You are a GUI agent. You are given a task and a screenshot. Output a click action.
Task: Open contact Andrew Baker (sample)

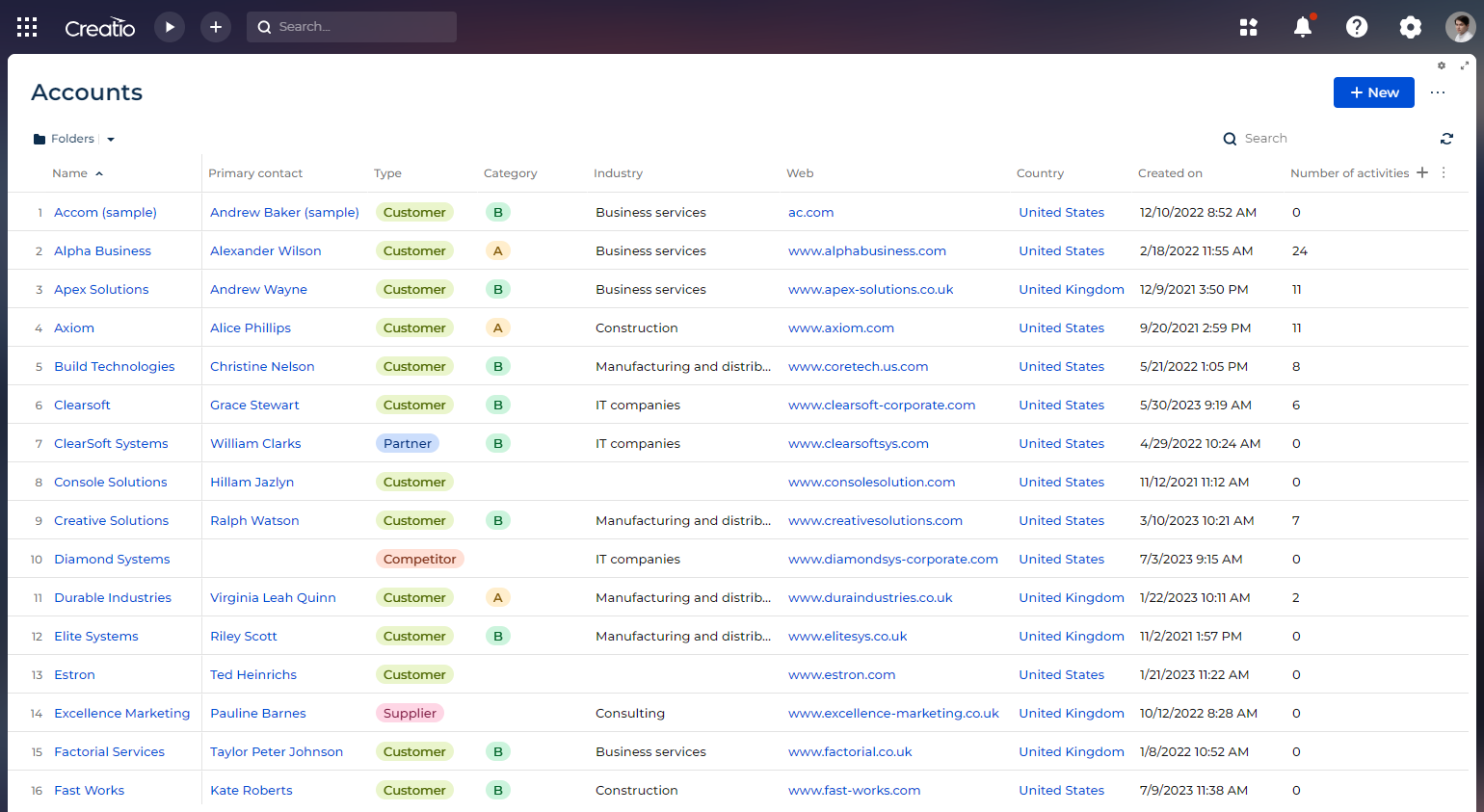tap(284, 212)
